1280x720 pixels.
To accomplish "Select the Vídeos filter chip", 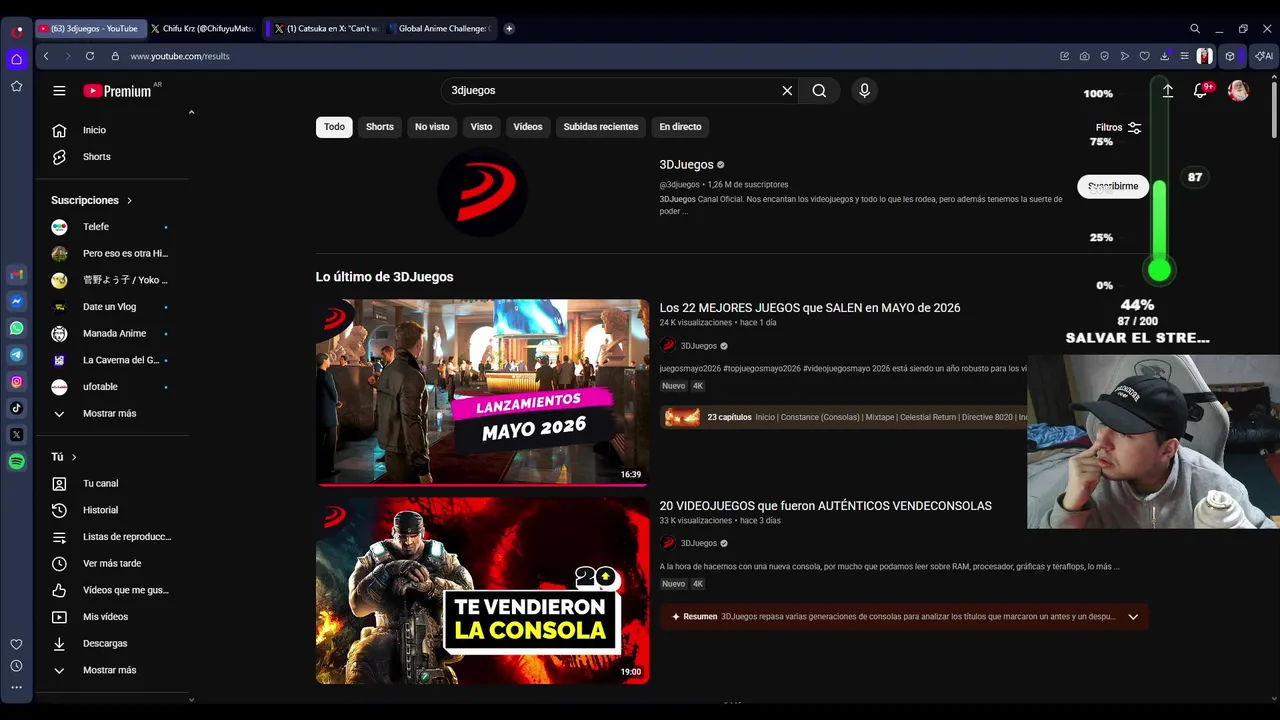I will click(528, 127).
